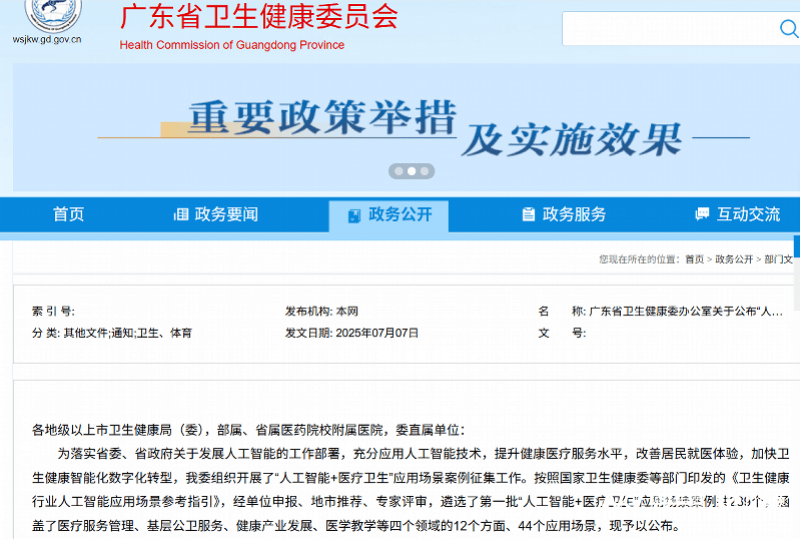Click the 广东省卫生健康委员会 site title
This screenshot has width=800, height=539.
click(258, 17)
